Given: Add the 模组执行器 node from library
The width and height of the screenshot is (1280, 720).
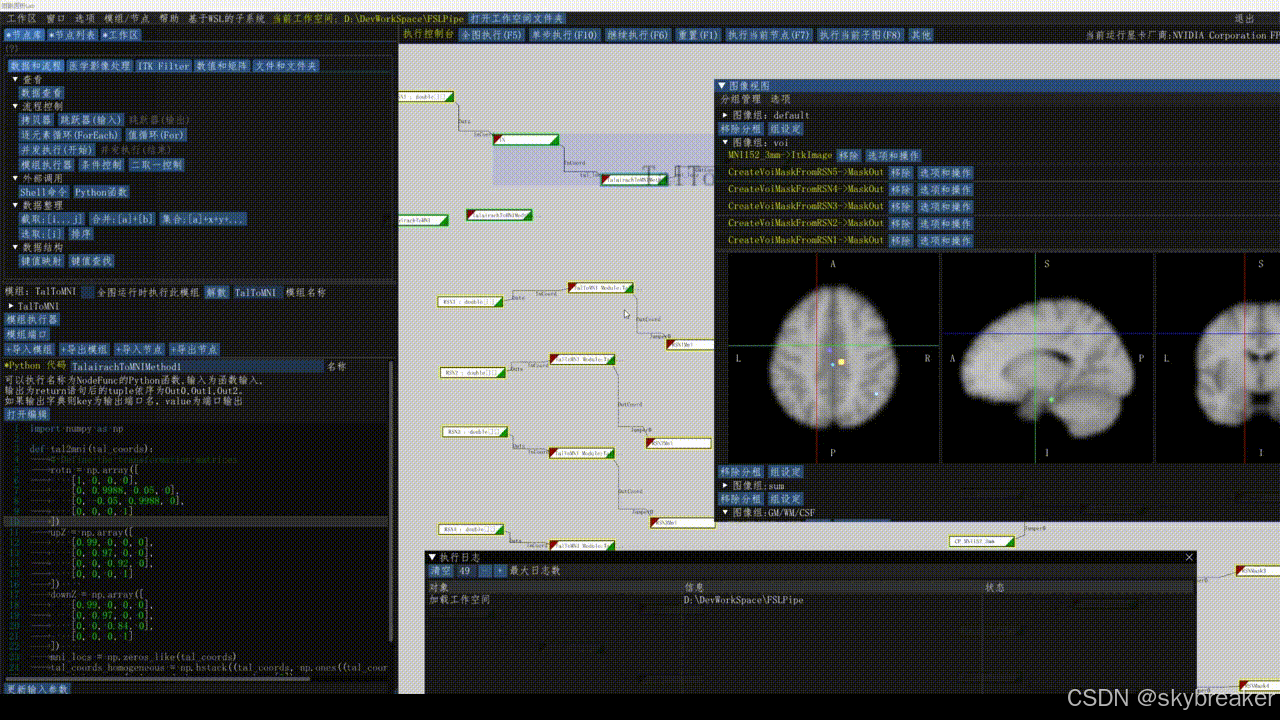Looking at the screenshot, I should [x=46, y=164].
